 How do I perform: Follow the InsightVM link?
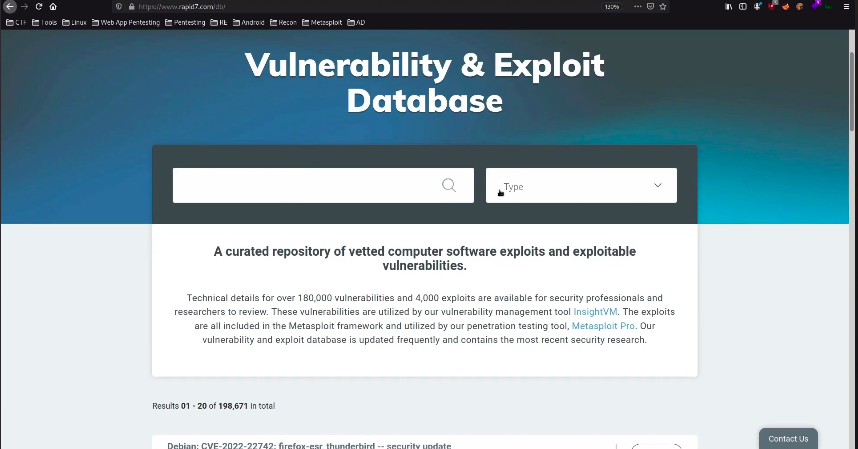pos(594,312)
